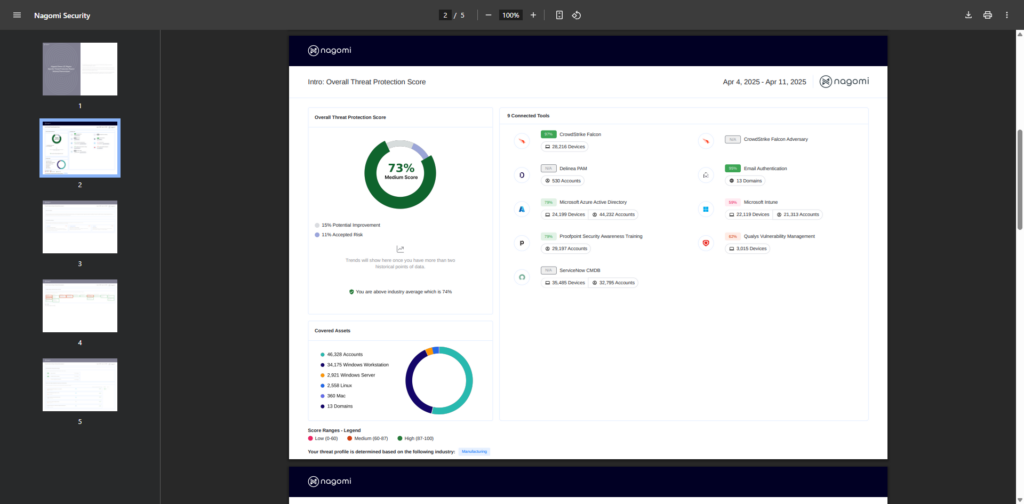Click the Microsoft Azure Active Directory icon

pyautogui.click(x=522, y=209)
